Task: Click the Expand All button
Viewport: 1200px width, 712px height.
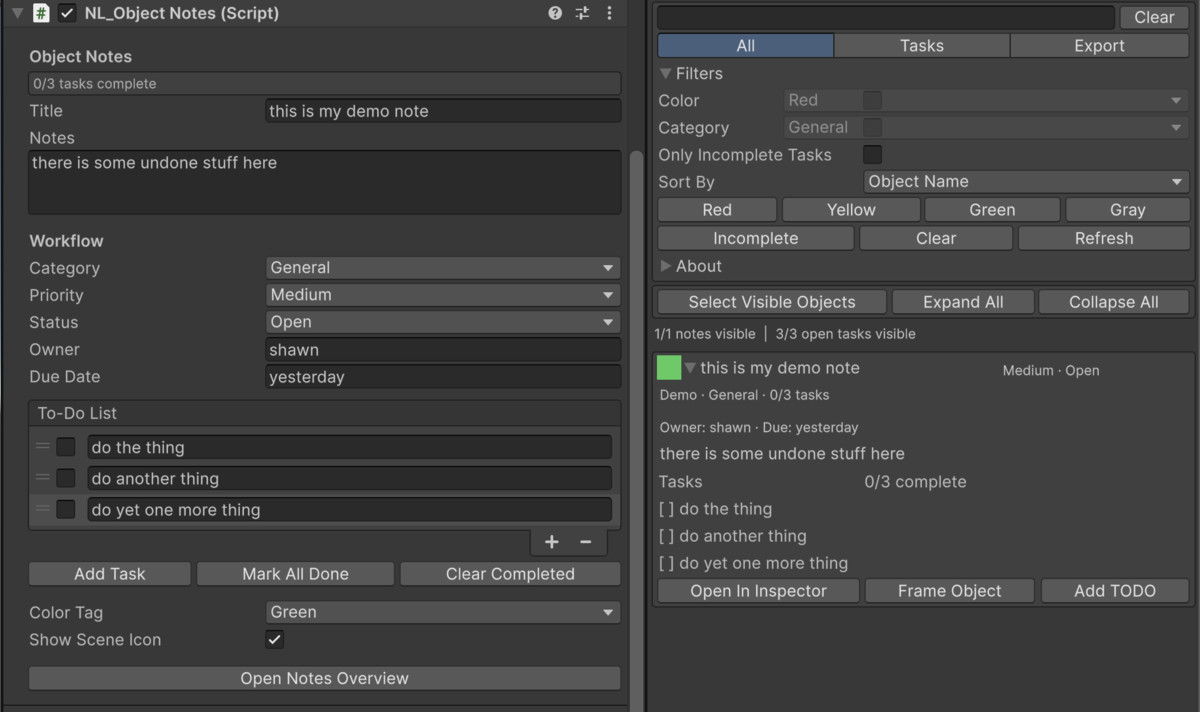Action: (965, 302)
